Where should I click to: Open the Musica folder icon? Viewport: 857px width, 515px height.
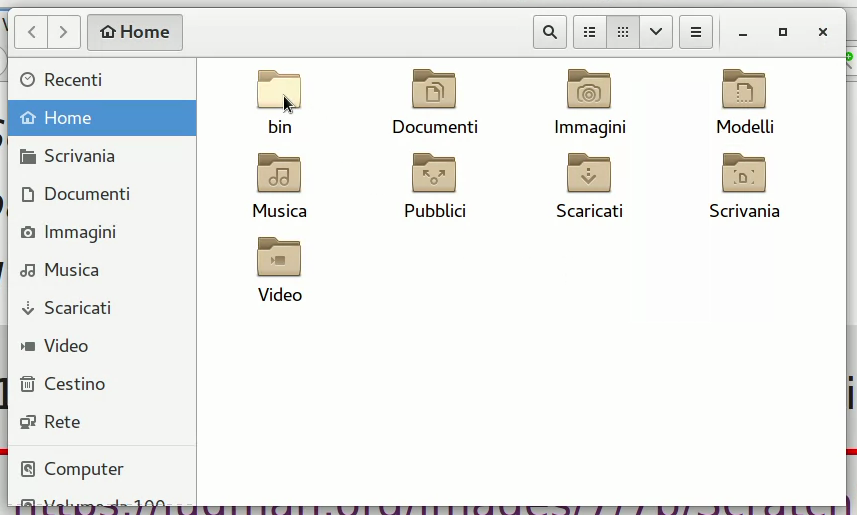pyautogui.click(x=279, y=175)
